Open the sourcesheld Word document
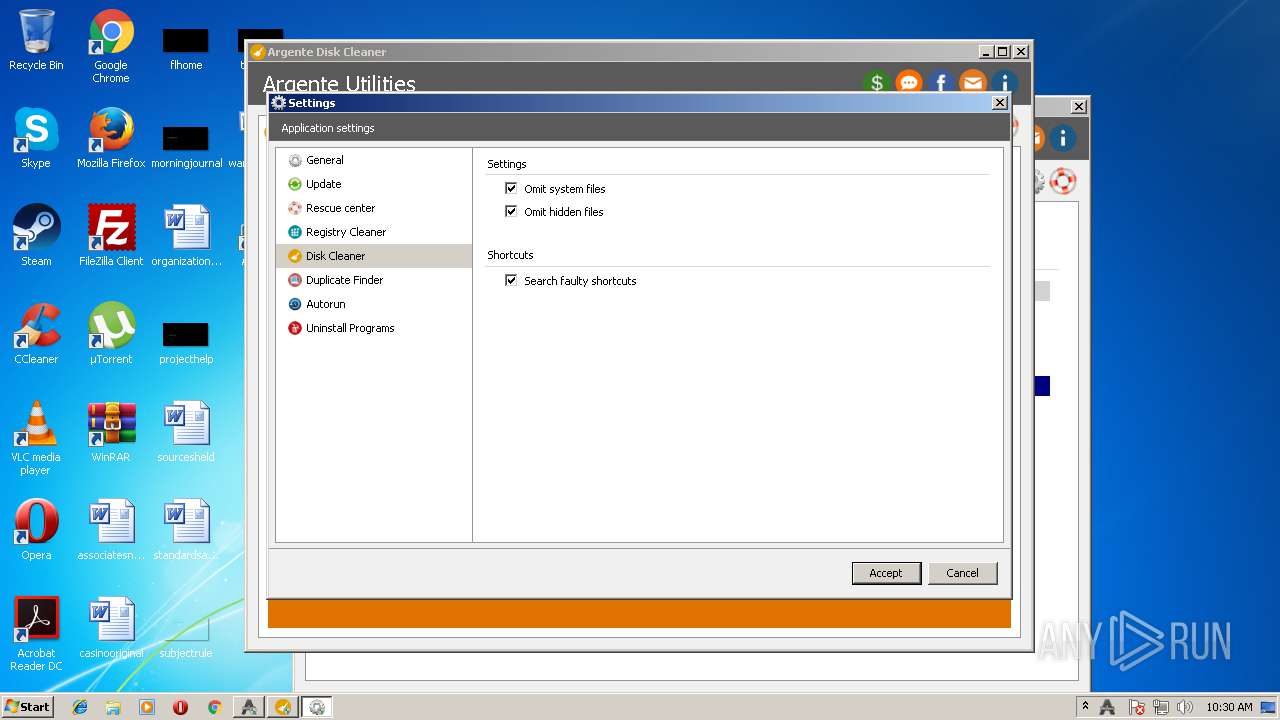1280x720 pixels. (x=186, y=432)
